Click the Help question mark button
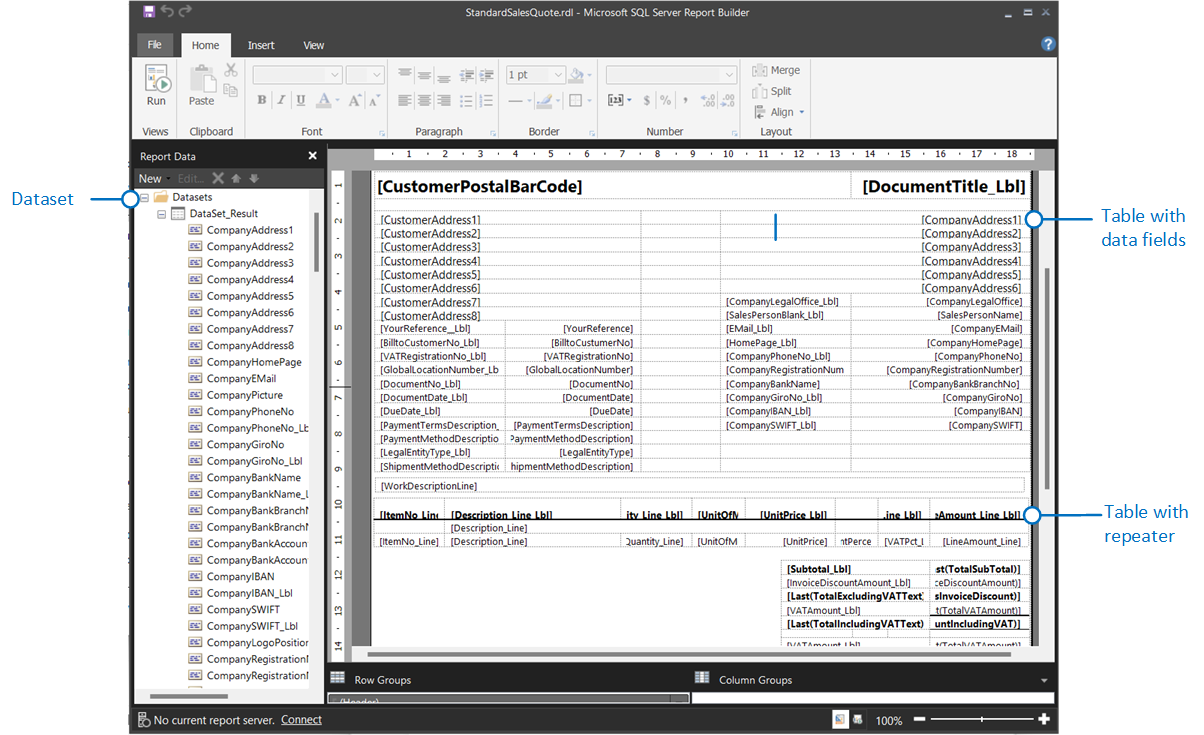This screenshot has width=1204, height=735. coord(1047,44)
